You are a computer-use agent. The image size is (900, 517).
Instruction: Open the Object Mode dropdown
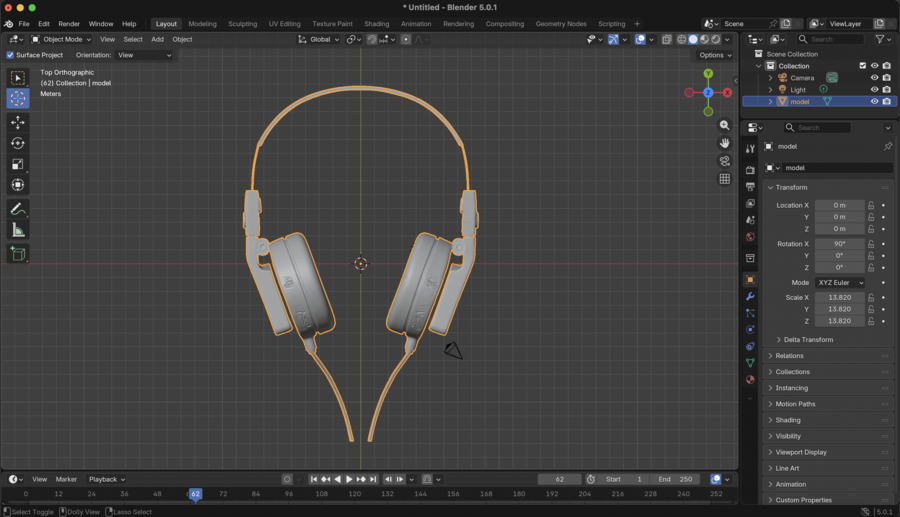coord(60,39)
